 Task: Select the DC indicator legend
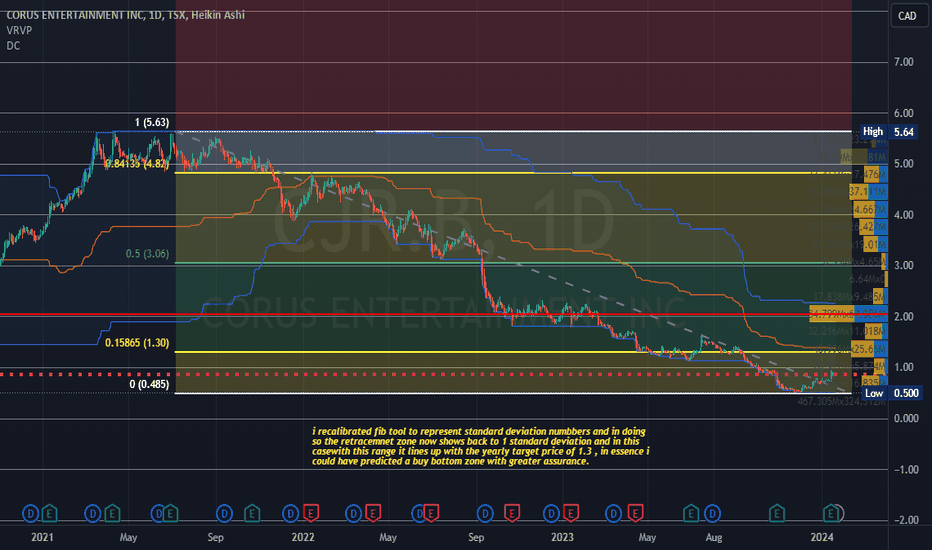(x=13, y=46)
